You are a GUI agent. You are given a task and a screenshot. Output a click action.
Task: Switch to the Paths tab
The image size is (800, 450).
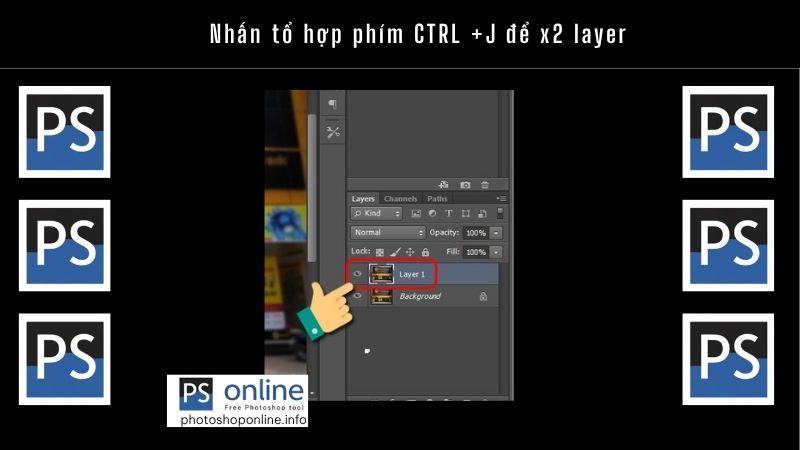[437, 198]
